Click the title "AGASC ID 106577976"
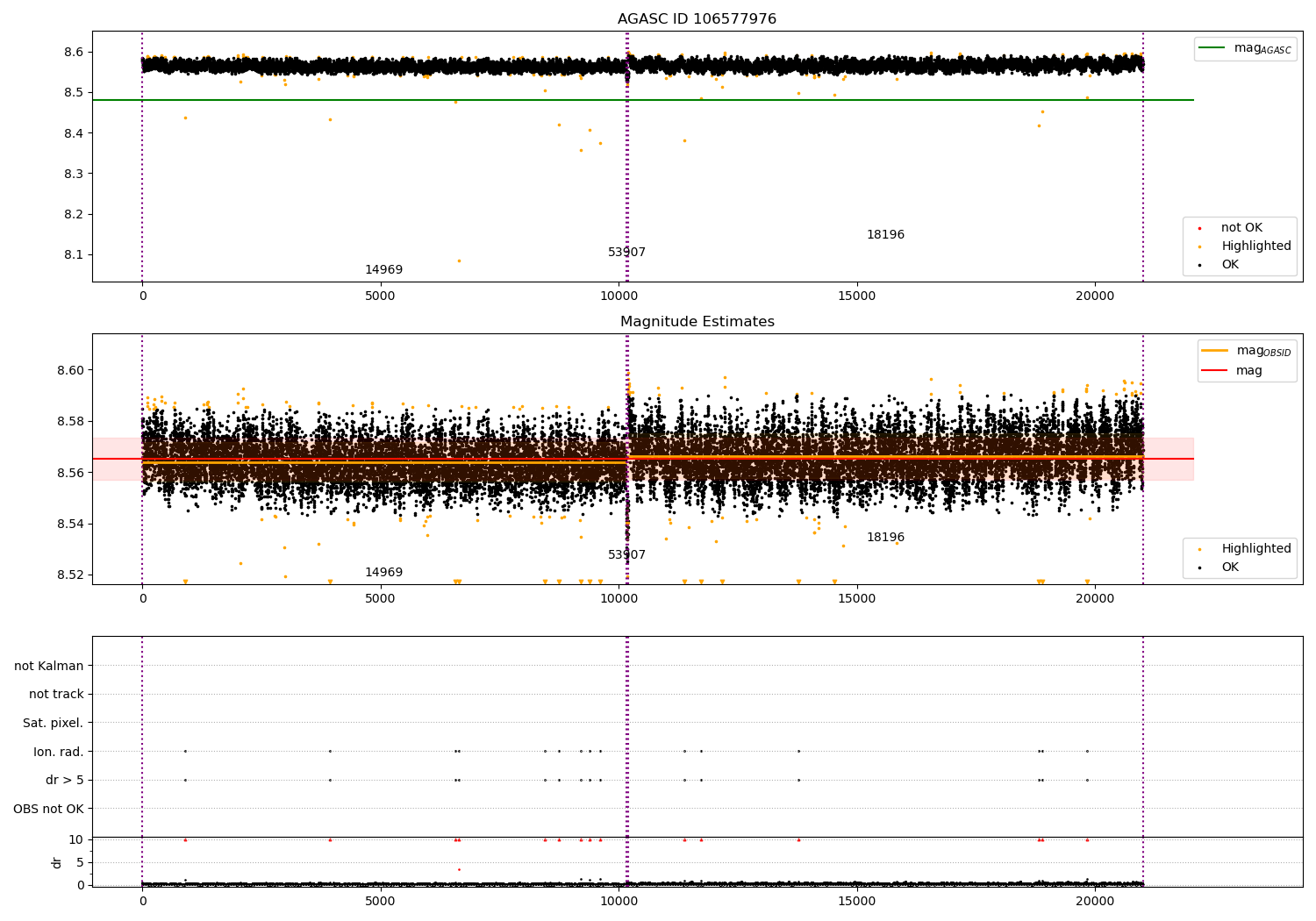This screenshot has height=921, width=1316. [697, 19]
